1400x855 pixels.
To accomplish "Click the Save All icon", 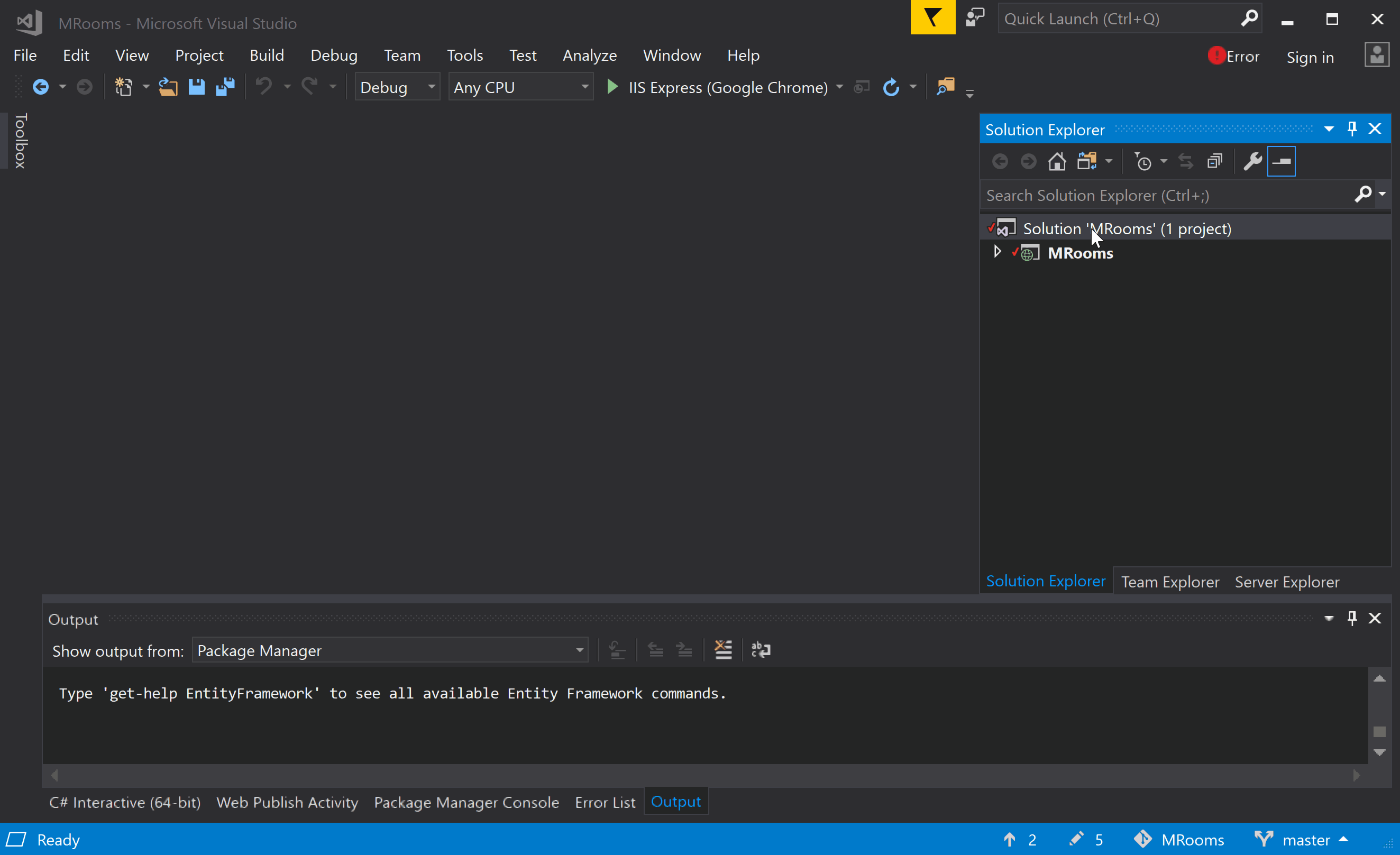I will click(x=225, y=87).
